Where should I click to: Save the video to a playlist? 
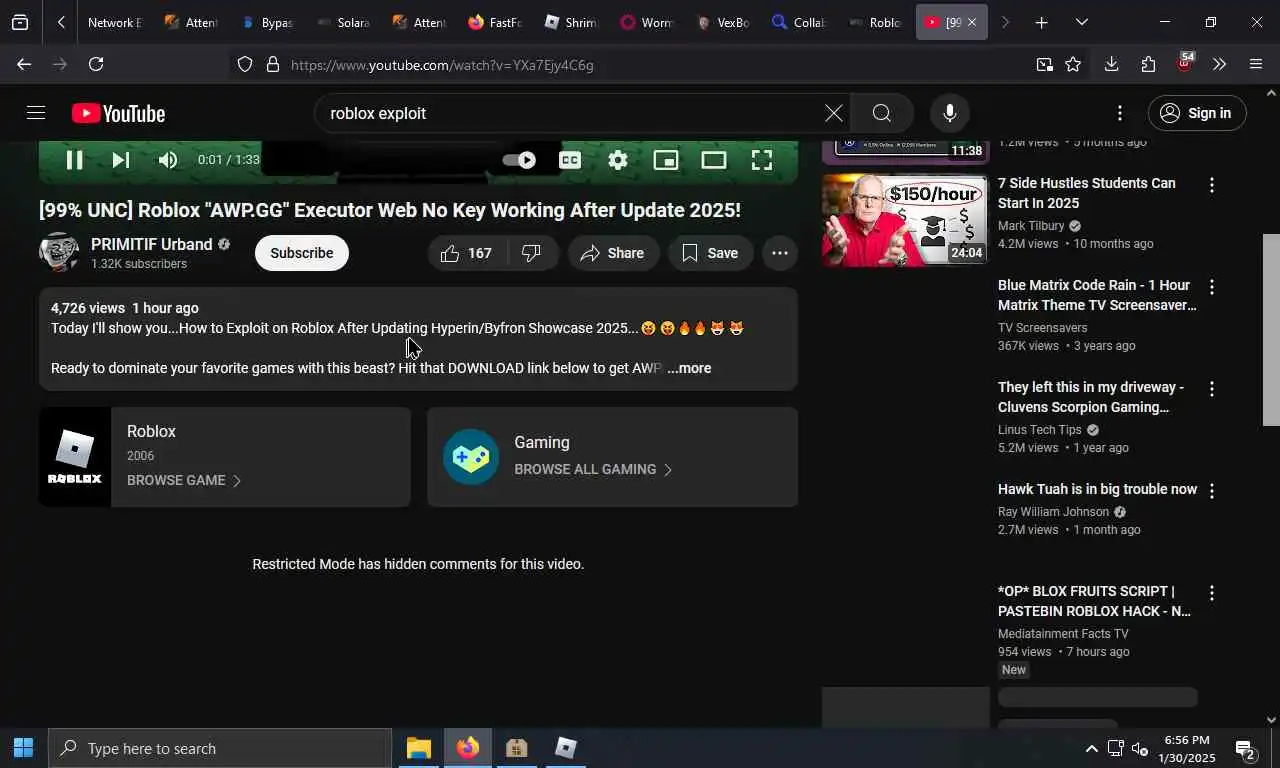(x=710, y=253)
